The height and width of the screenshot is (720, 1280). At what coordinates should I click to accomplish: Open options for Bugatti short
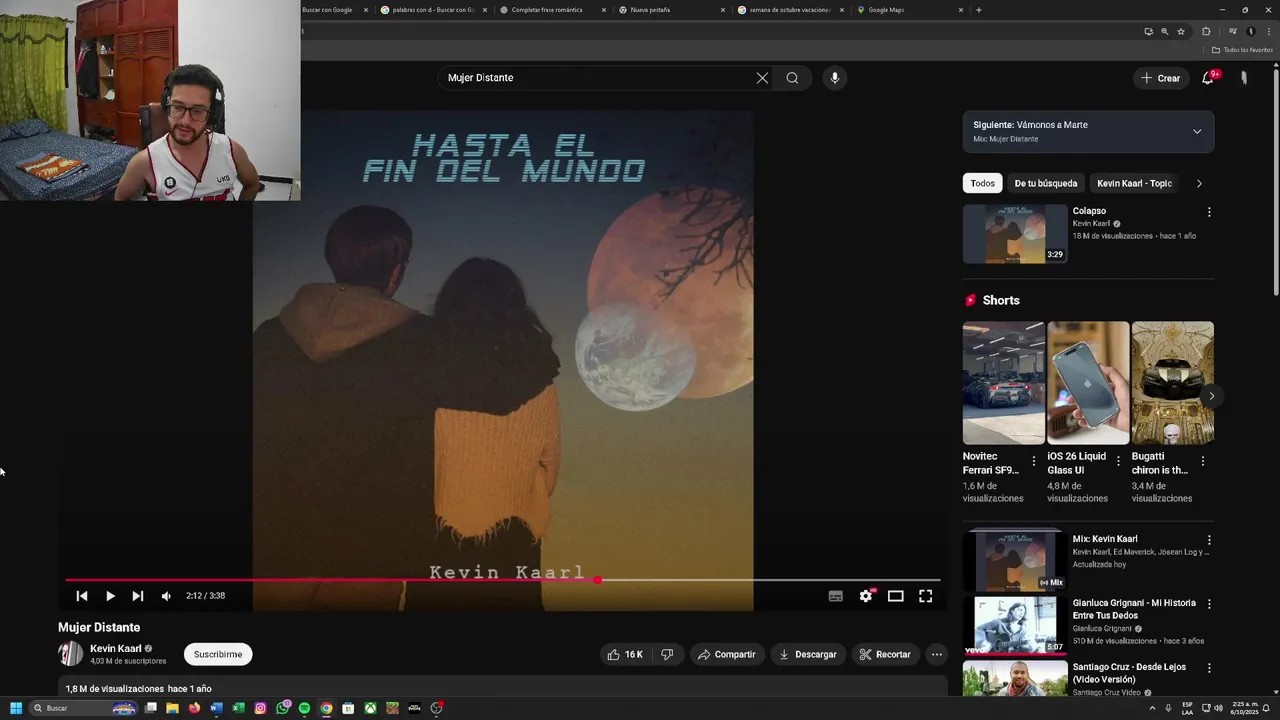(1203, 461)
